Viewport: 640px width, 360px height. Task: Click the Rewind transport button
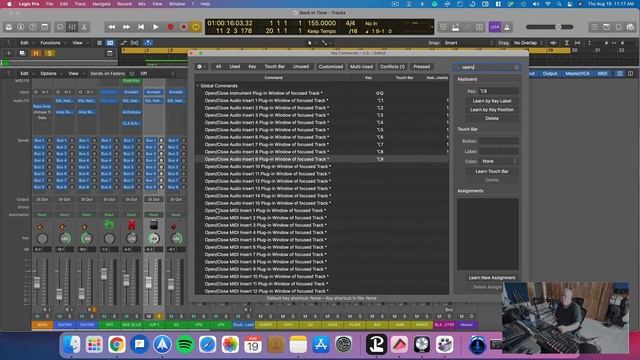[111, 27]
